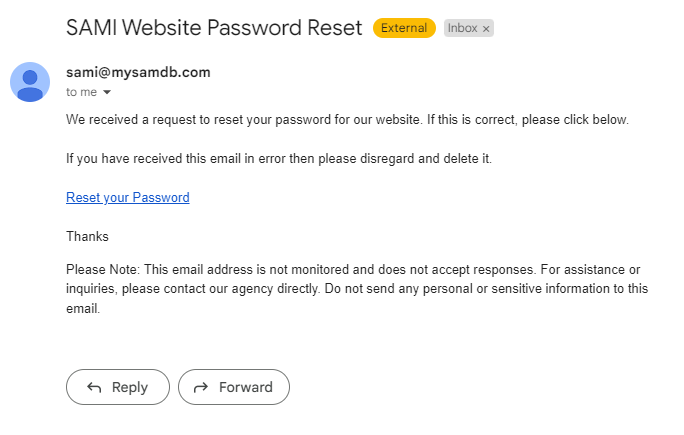Click the "Please Note: This email address" line
The width and height of the screenshot is (684, 435).
[x=353, y=270]
